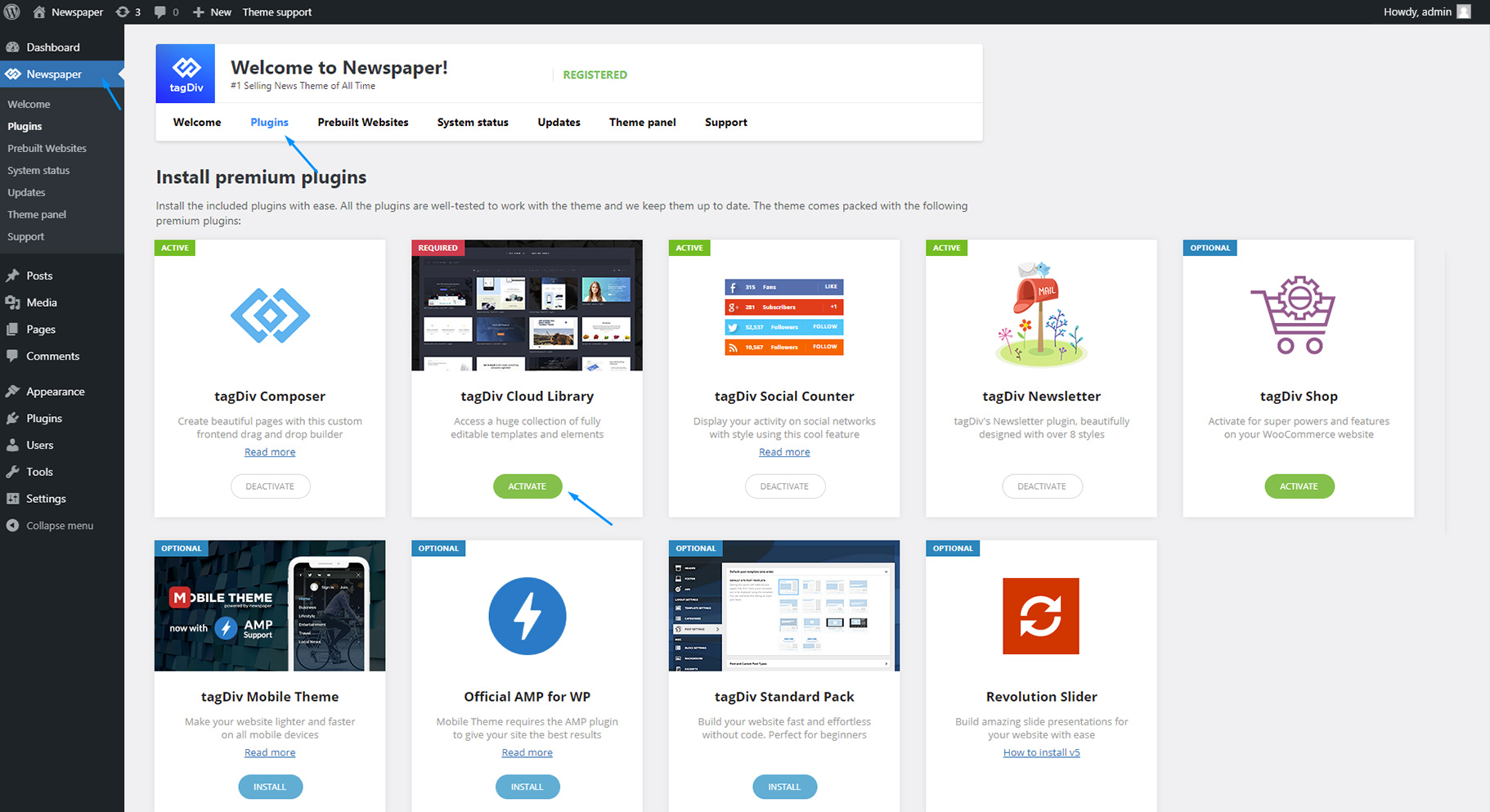Open Support in sidebar submenu

click(x=26, y=237)
